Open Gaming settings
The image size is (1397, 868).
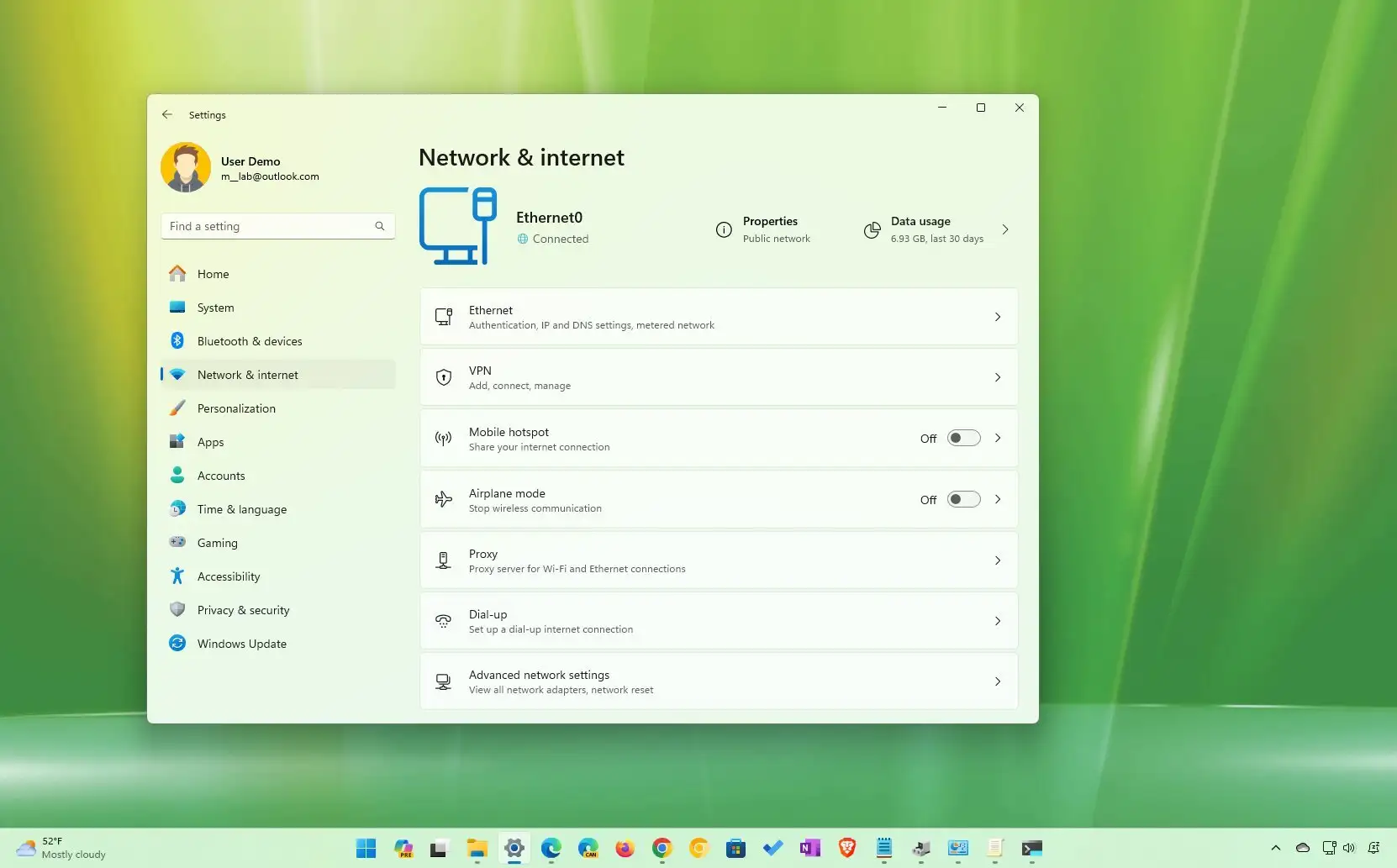click(277, 543)
